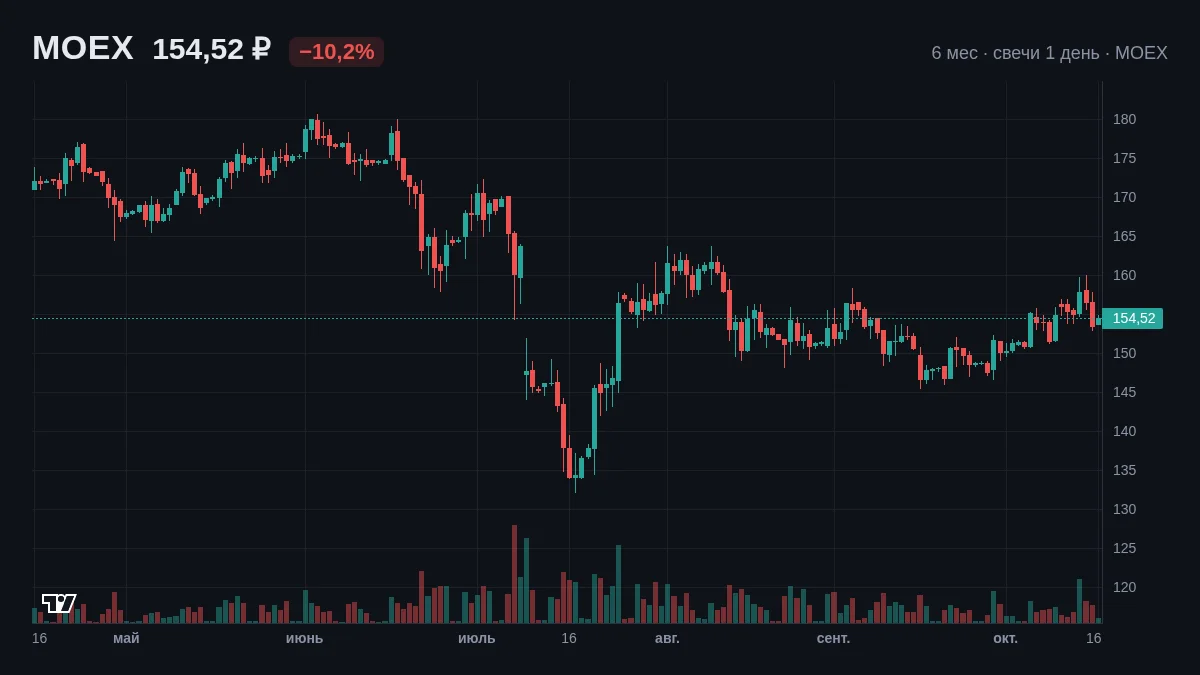Select the июнь label on time axis
Image resolution: width=1200 pixels, height=675 pixels.
click(304, 638)
